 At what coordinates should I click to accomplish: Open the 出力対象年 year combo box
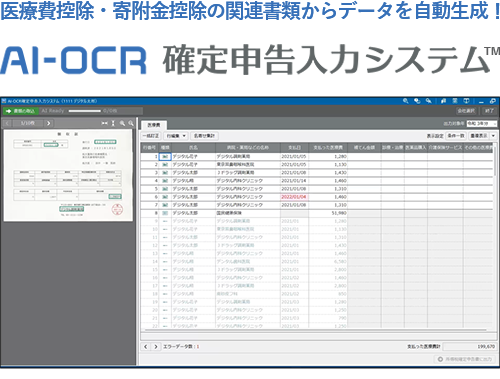(x=481, y=123)
